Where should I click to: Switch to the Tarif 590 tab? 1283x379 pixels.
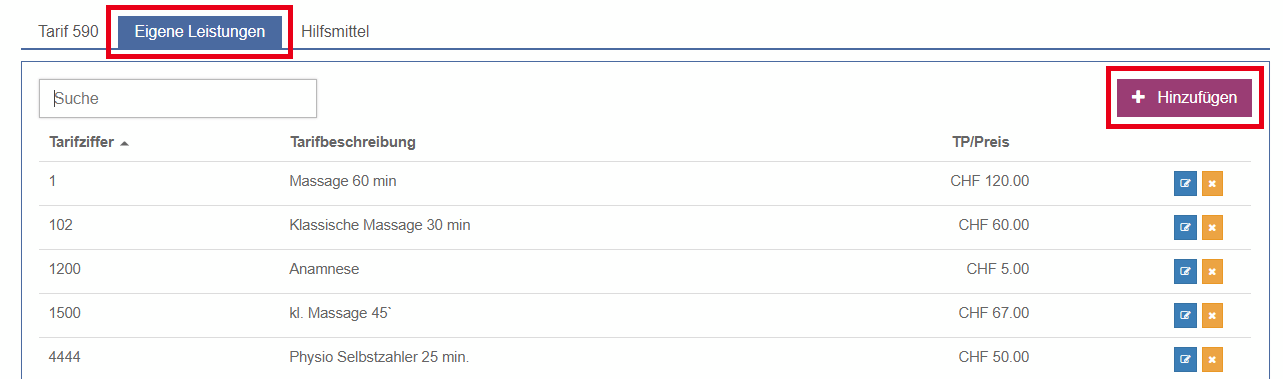tap(67, 31)
